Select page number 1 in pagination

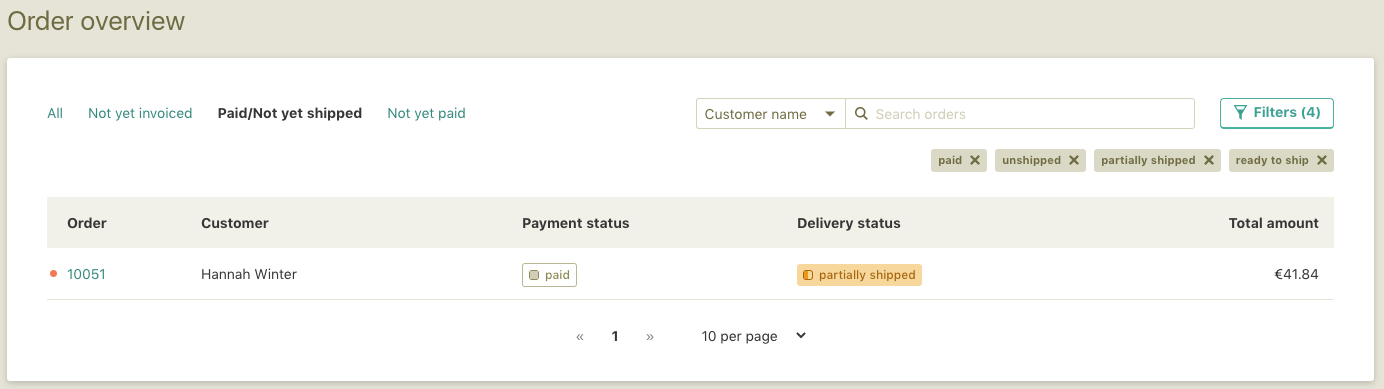(x=615, y=337)
